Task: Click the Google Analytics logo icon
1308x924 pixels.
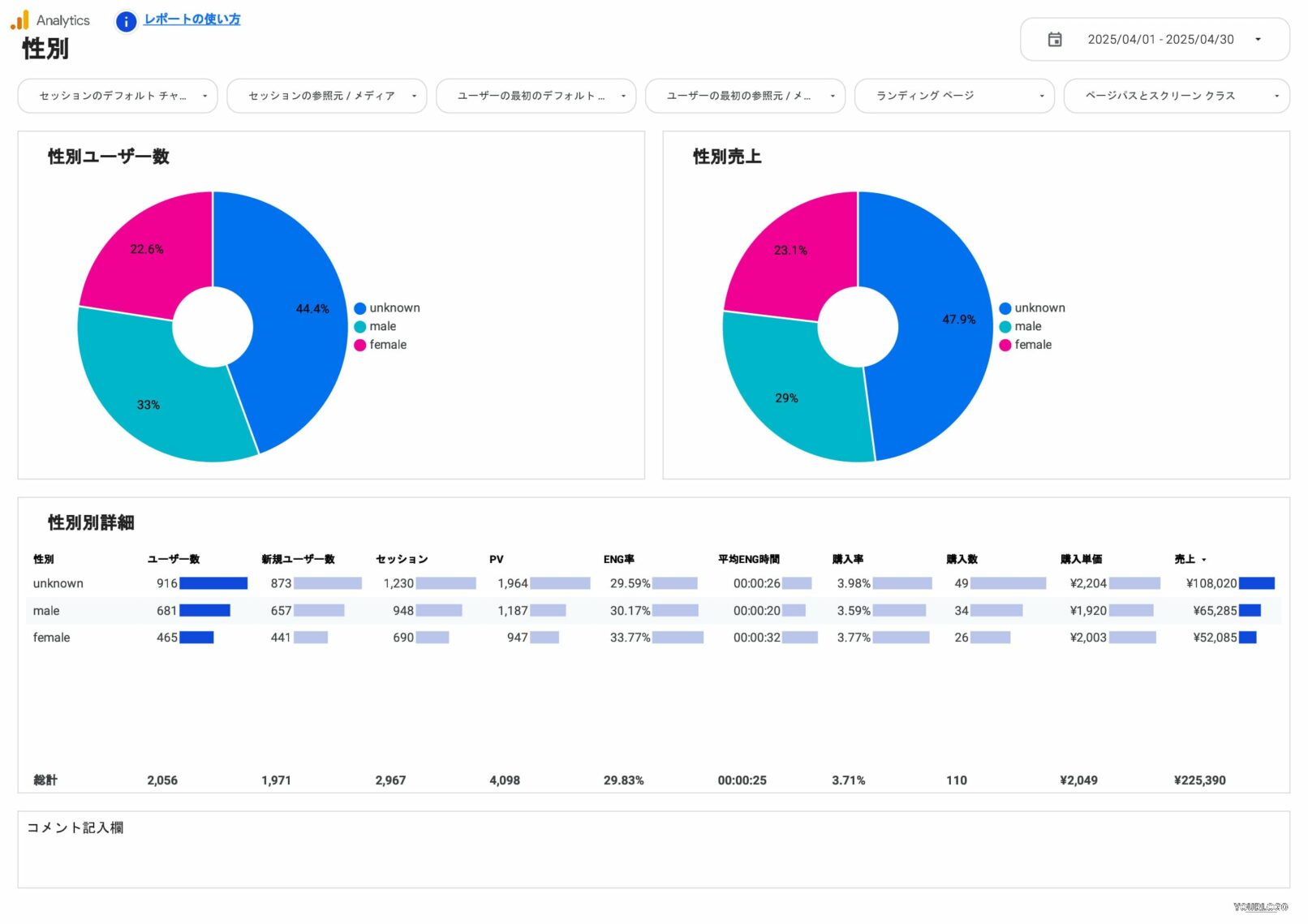Action: 19,20
